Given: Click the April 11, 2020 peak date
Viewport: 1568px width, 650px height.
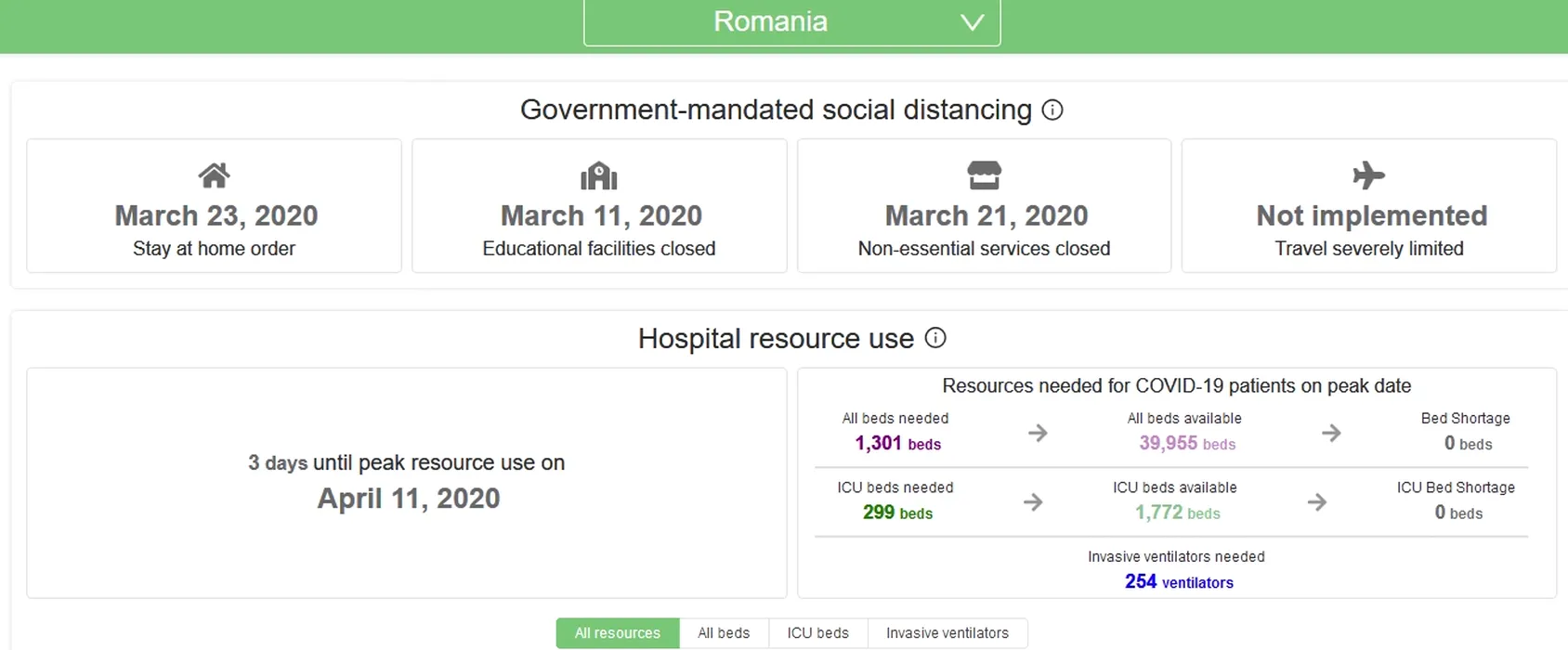Looking at the screenshot, I should click(x=409, y=499).
